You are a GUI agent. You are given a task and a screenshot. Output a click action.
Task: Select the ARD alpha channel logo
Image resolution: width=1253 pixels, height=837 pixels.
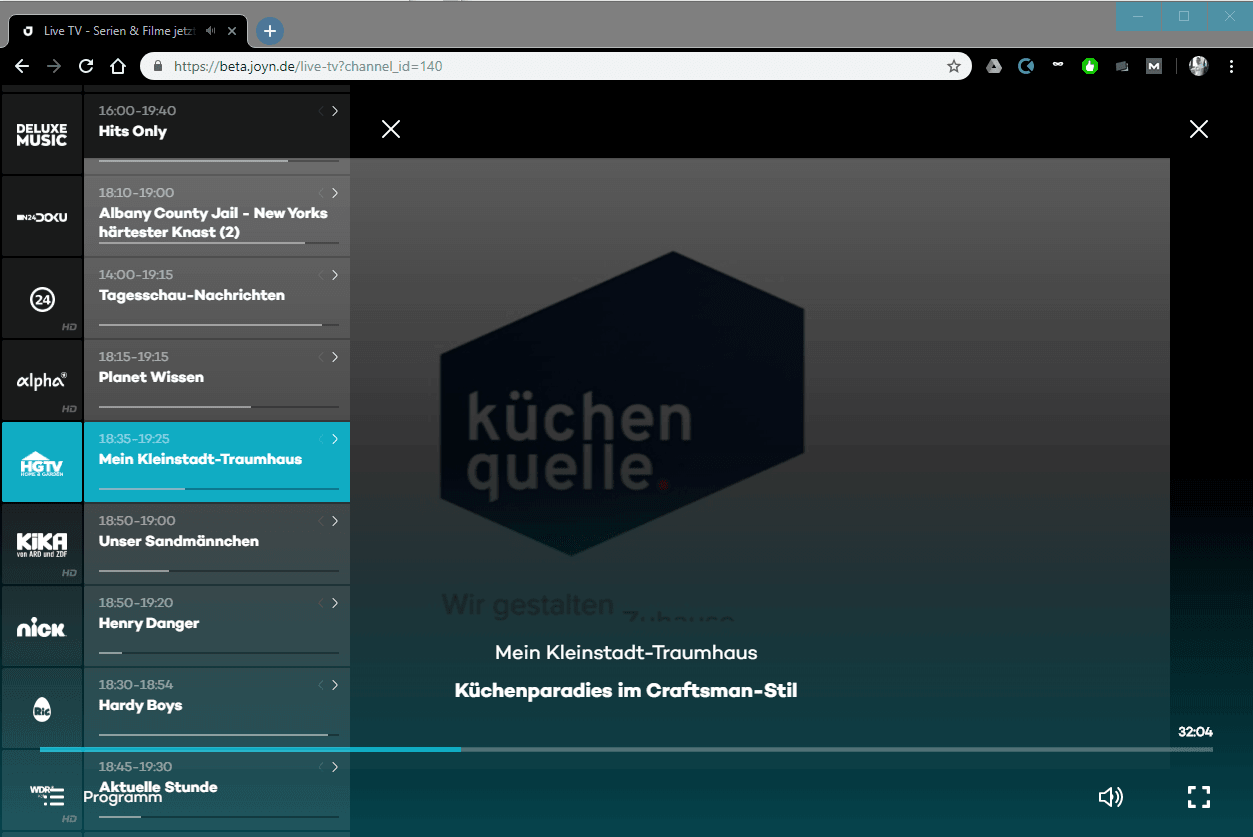tap(42, 381)
